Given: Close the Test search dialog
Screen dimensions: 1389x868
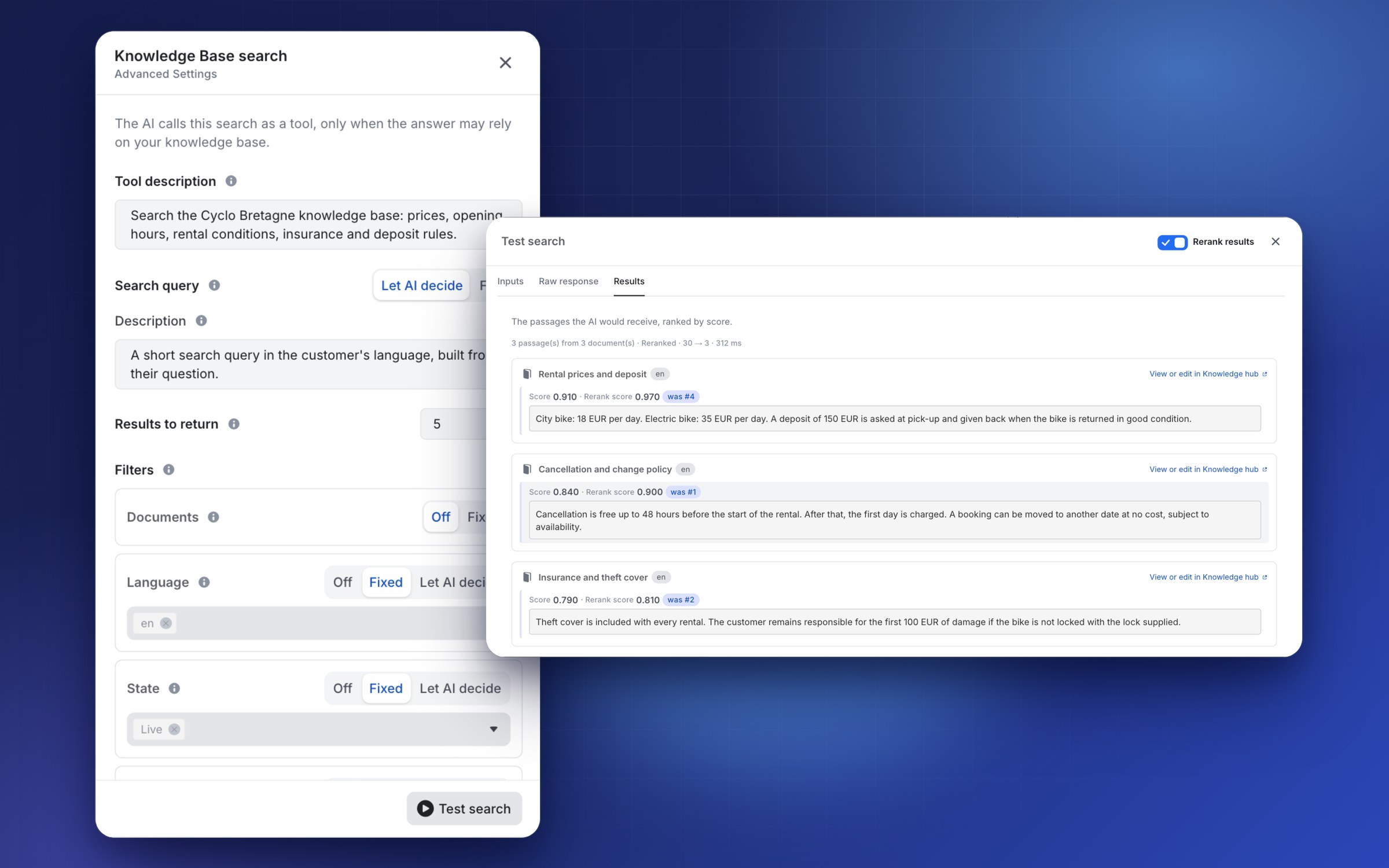Looking at the screenshot, I should coord(1276,241).
